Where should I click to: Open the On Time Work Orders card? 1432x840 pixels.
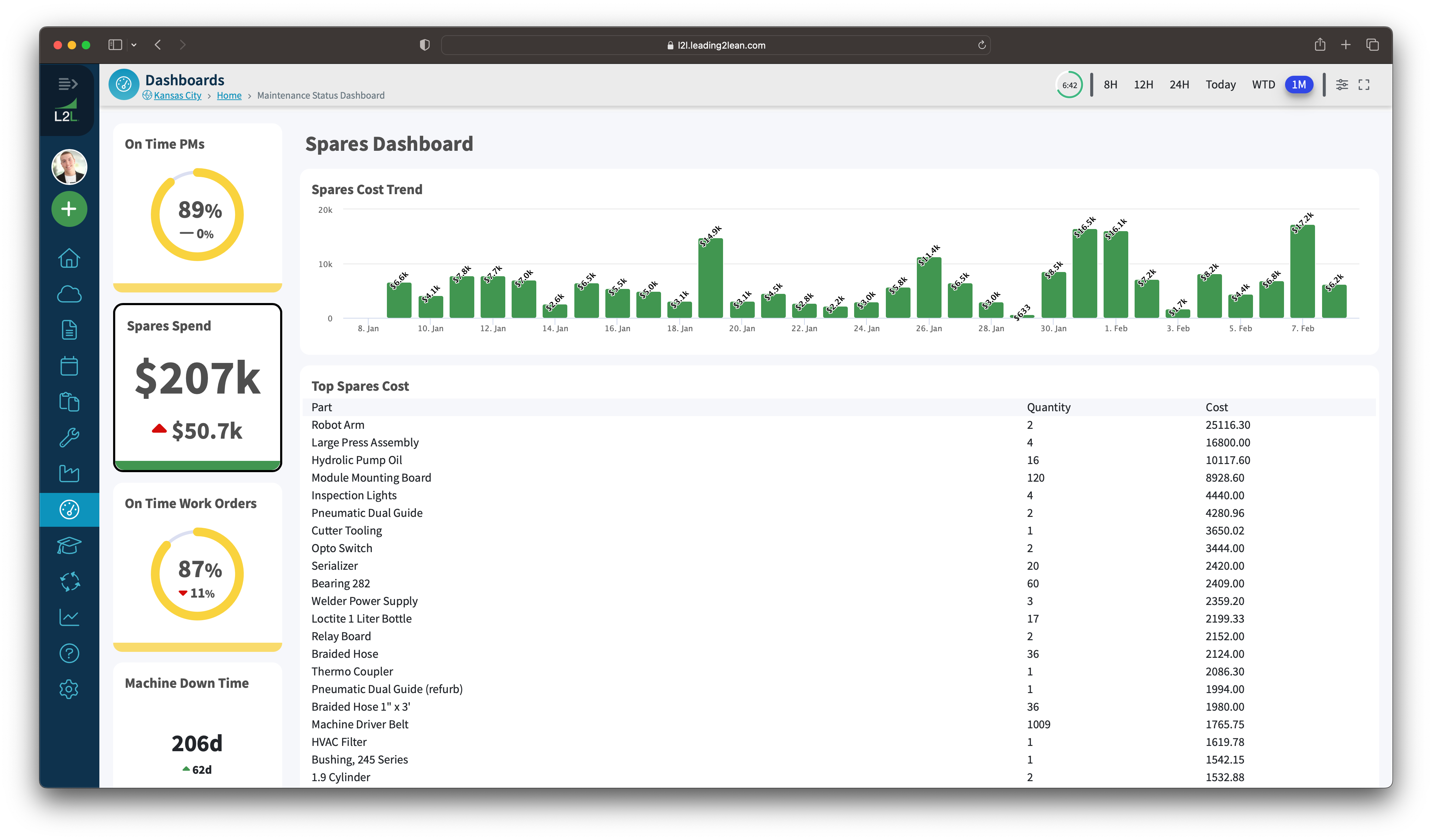pos(197,567)
